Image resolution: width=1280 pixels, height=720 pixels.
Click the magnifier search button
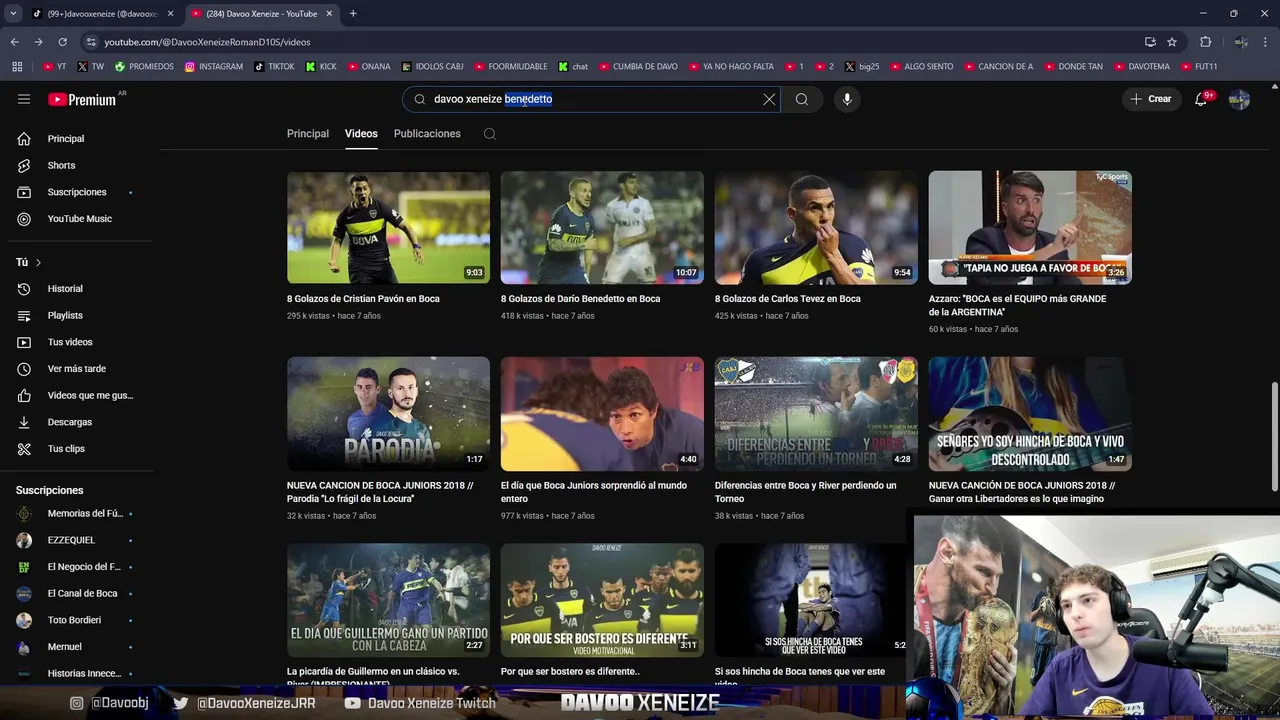pos(802,99)
